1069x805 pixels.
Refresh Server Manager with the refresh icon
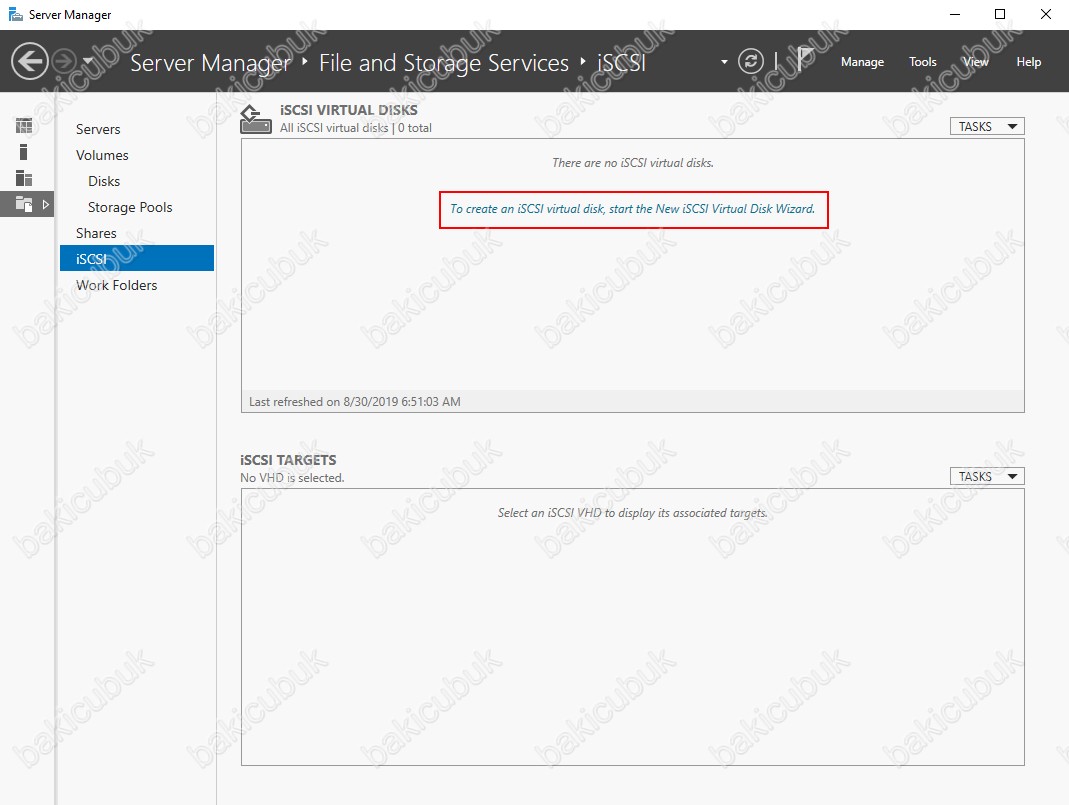click(x=751, y=61)
